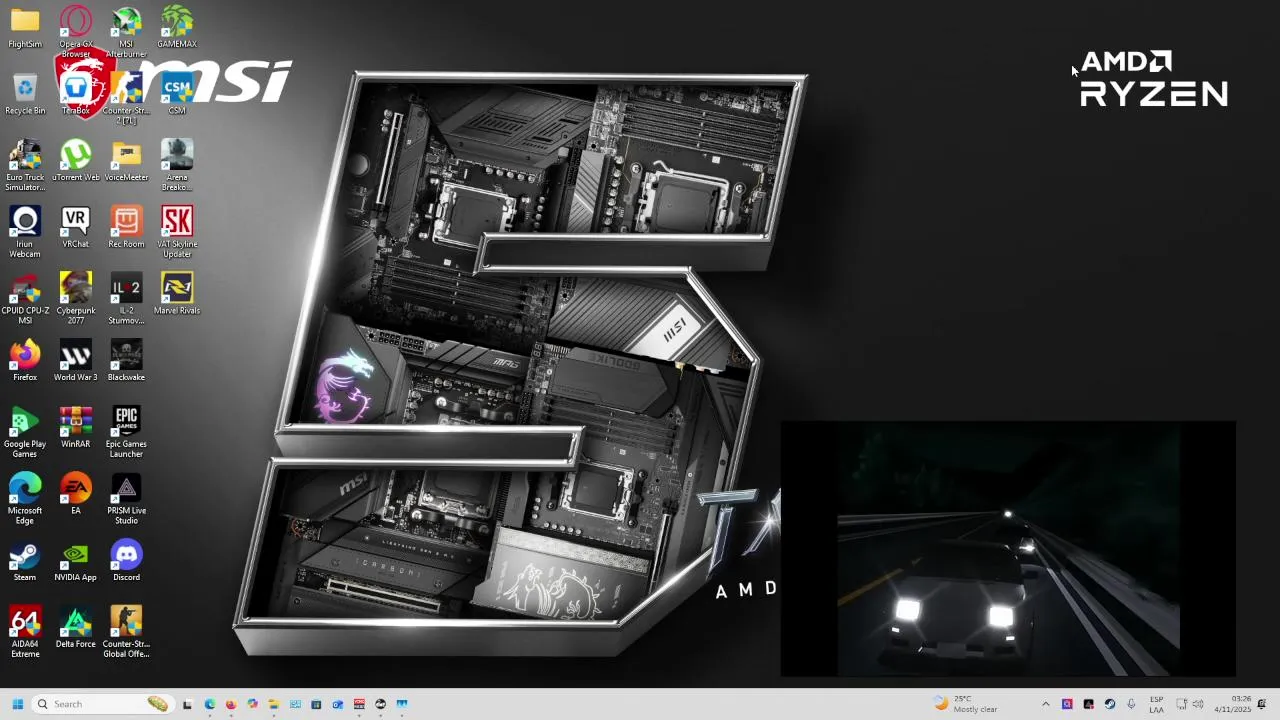Image resolution: width=1280 pixels, height=720 pixels.
Task: Launch World War 3 shortcut
Action: pyautogui.click(x=76, y=361)
